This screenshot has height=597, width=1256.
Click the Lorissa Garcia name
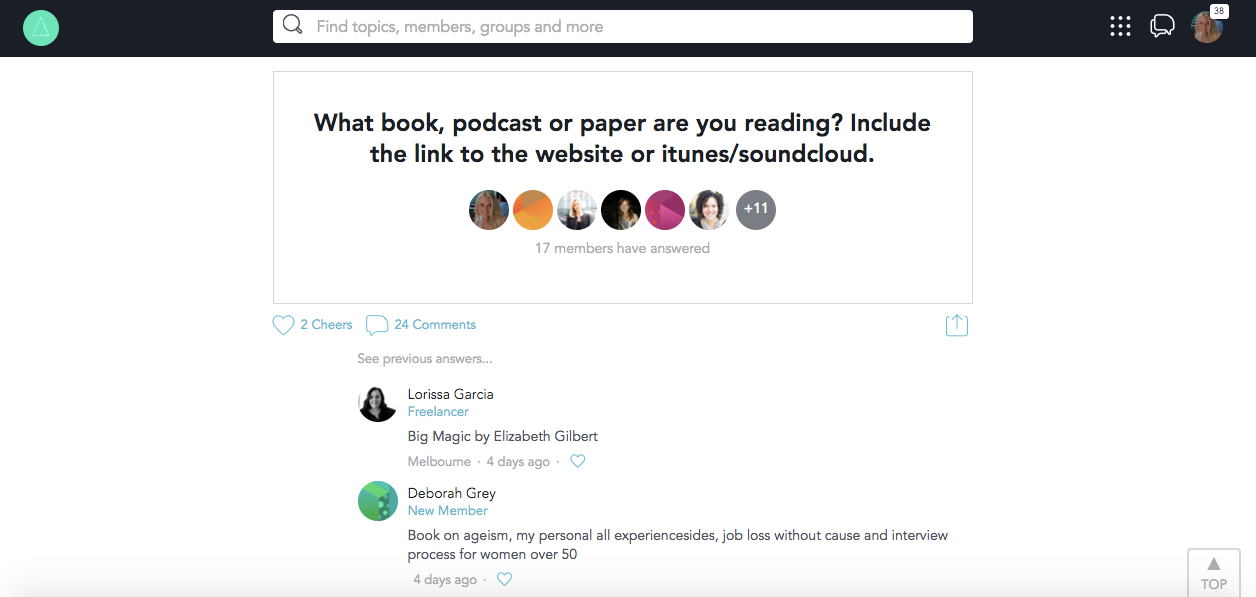click(x=451, y=394)
